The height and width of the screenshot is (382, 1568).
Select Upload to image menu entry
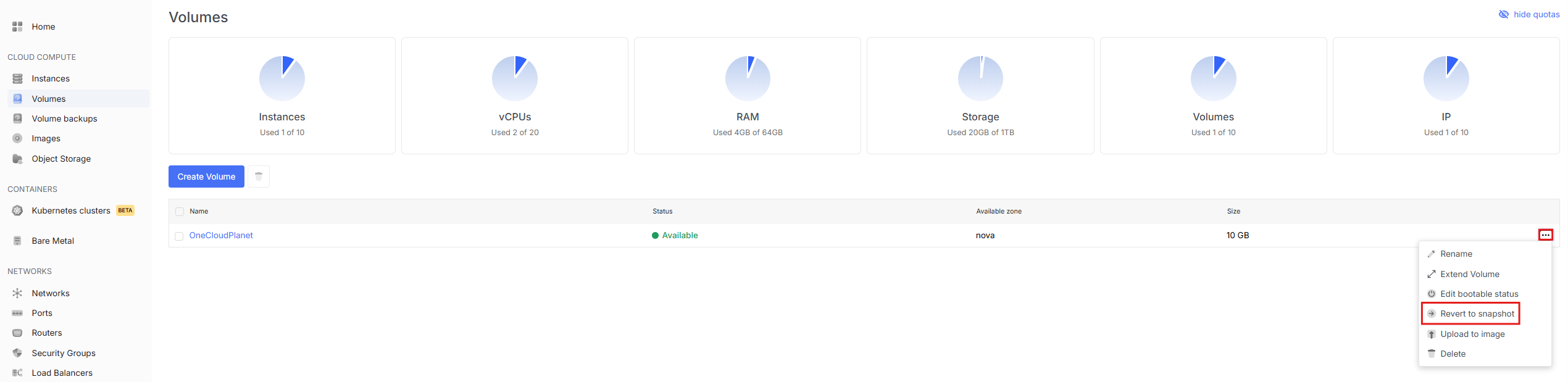pyautogui.click(x=1472, y=334)
